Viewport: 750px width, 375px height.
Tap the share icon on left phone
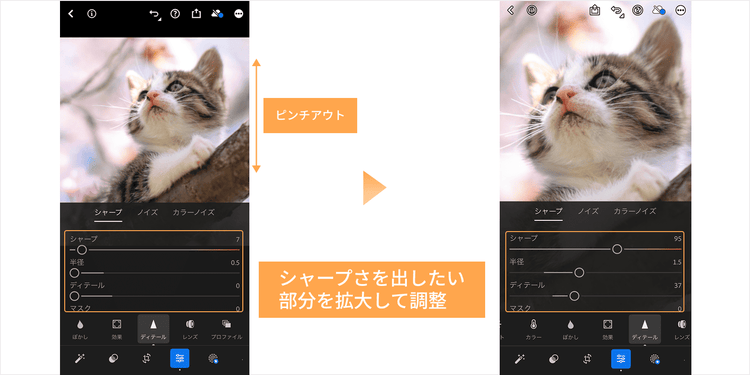[x=196, y=14]
